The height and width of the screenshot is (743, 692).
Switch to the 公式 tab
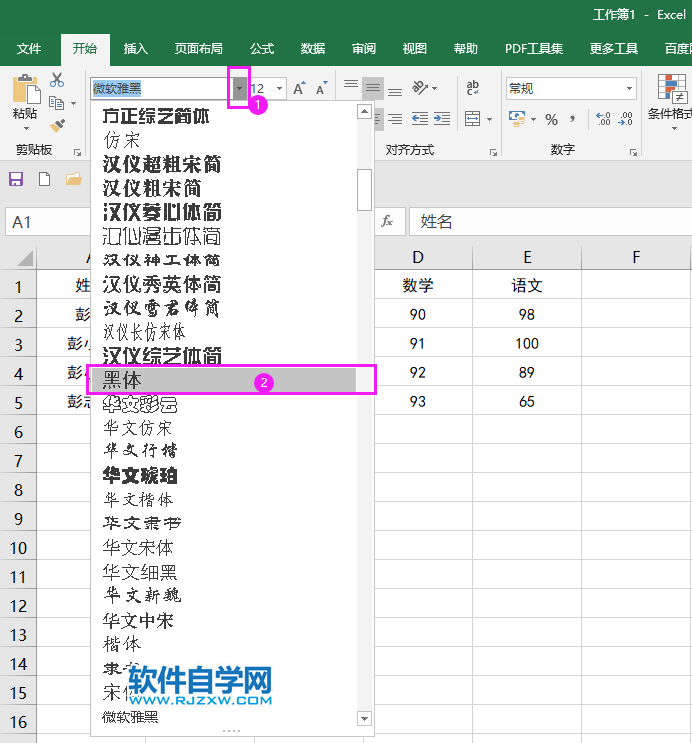pos(262,49)
